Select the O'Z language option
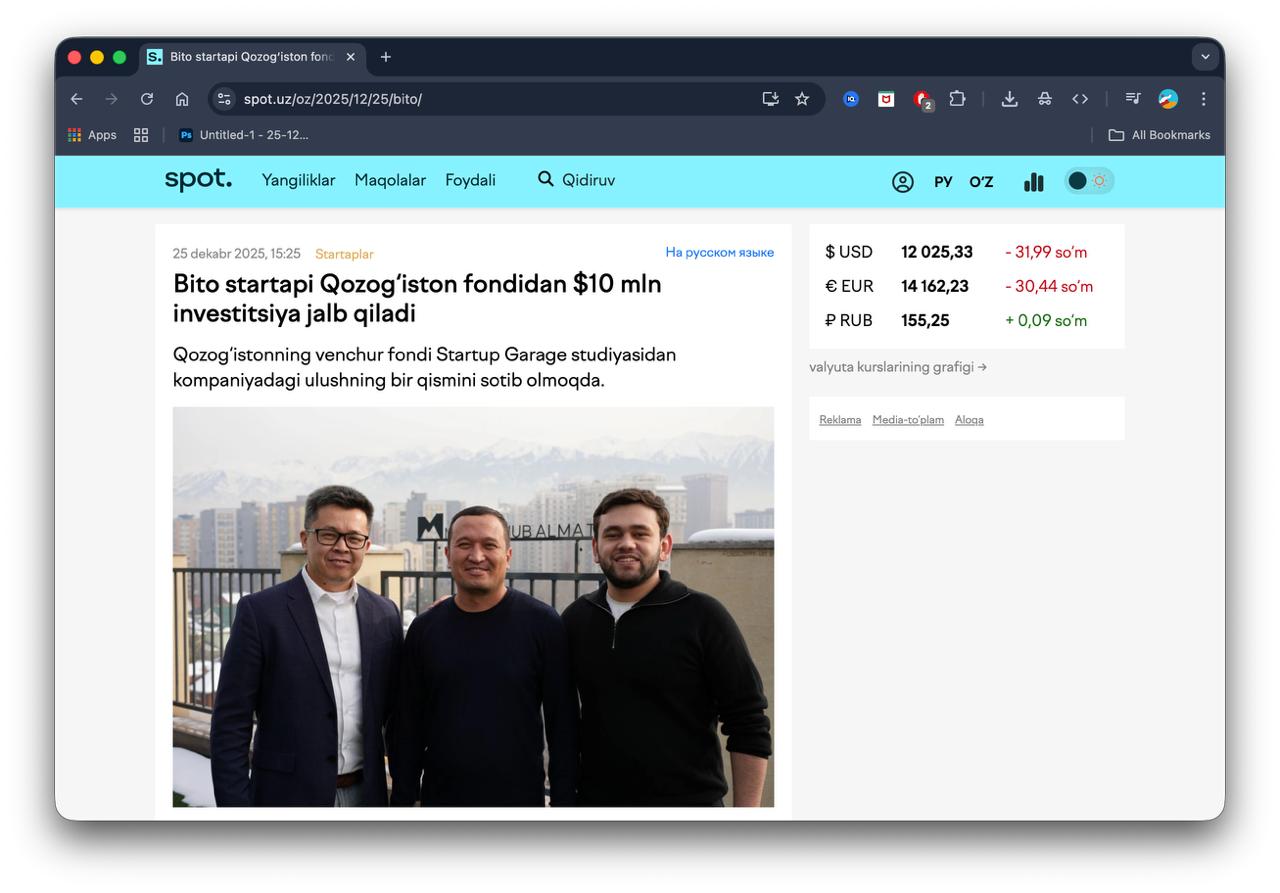Screen dimensions: 1280x893 (980, 181)
